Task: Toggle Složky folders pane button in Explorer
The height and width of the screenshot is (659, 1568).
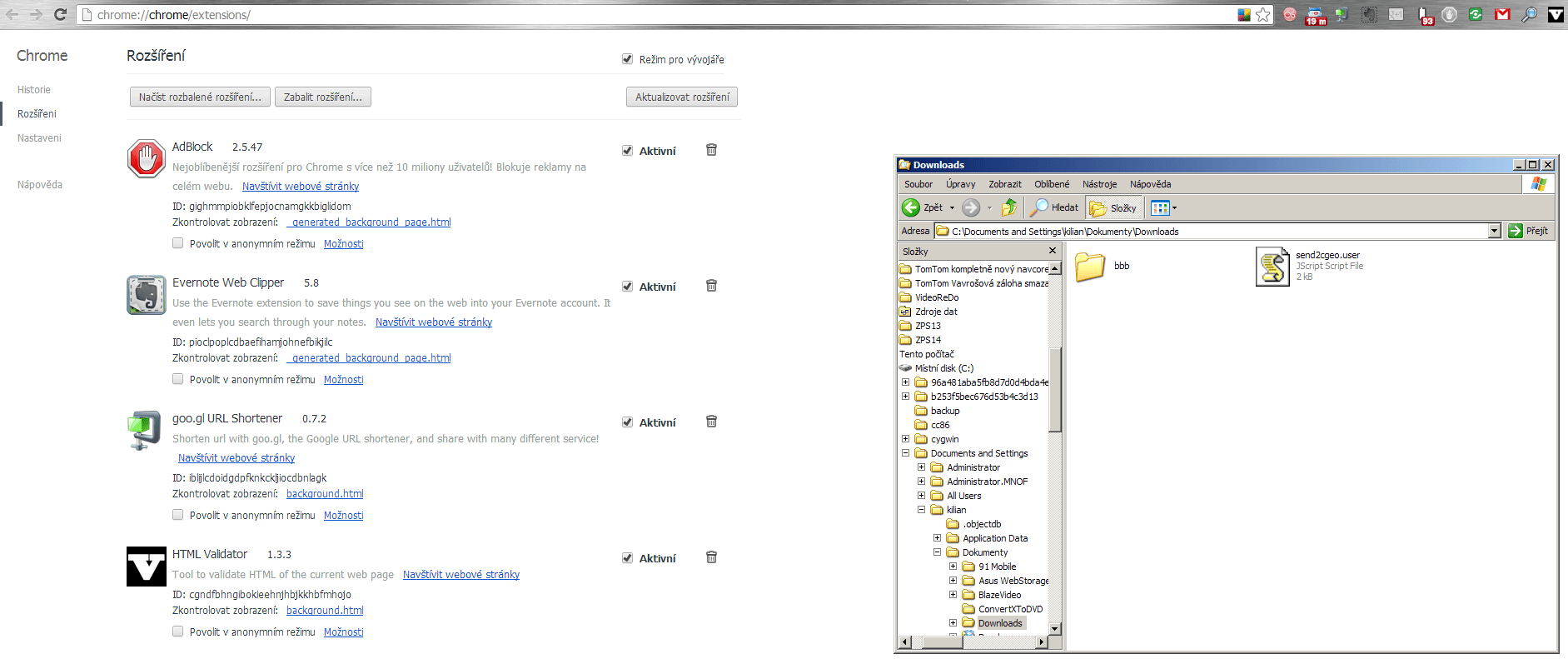Action: point(1113,208)
